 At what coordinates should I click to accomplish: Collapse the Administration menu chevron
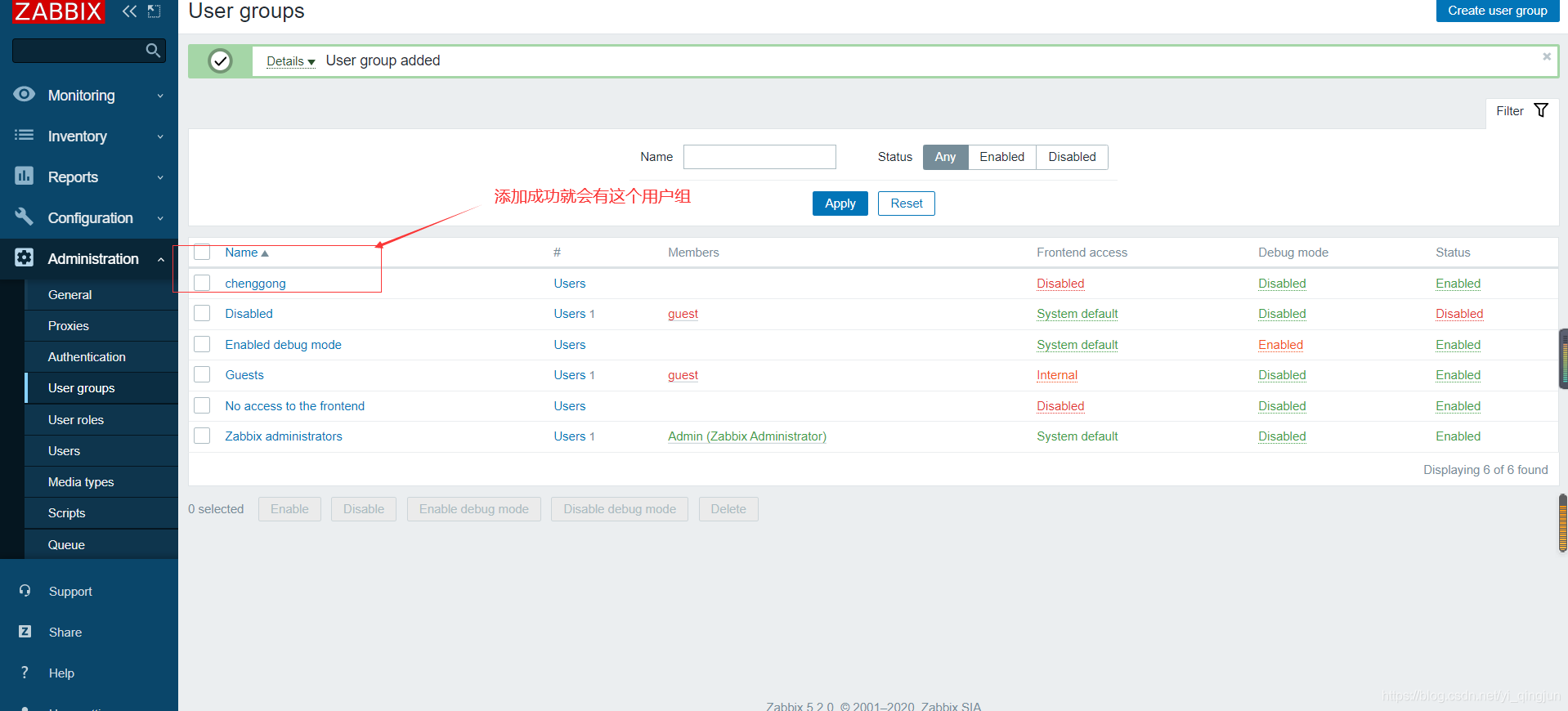pos(160,259)
